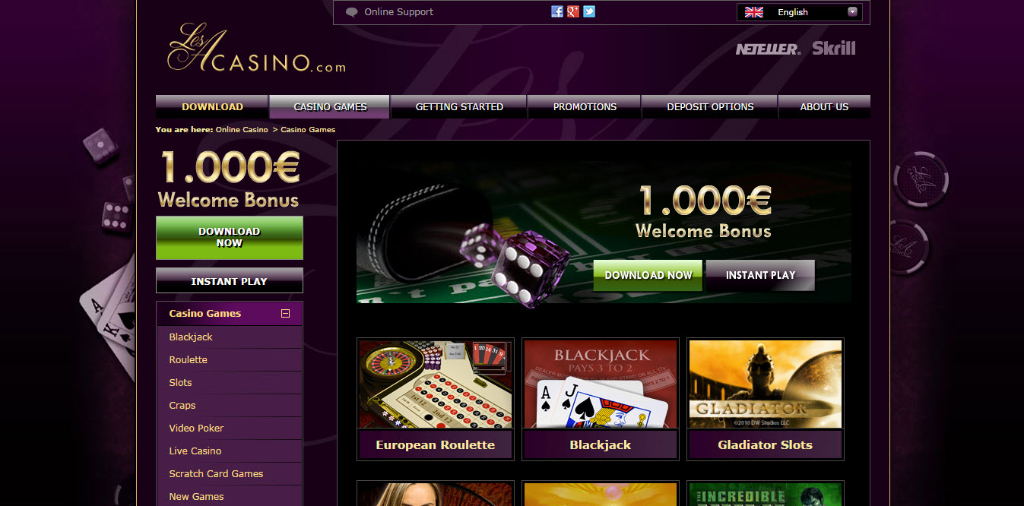1024x506 pixels.
Task: Click the Neteller payment logo
Action: click(768, 49)
